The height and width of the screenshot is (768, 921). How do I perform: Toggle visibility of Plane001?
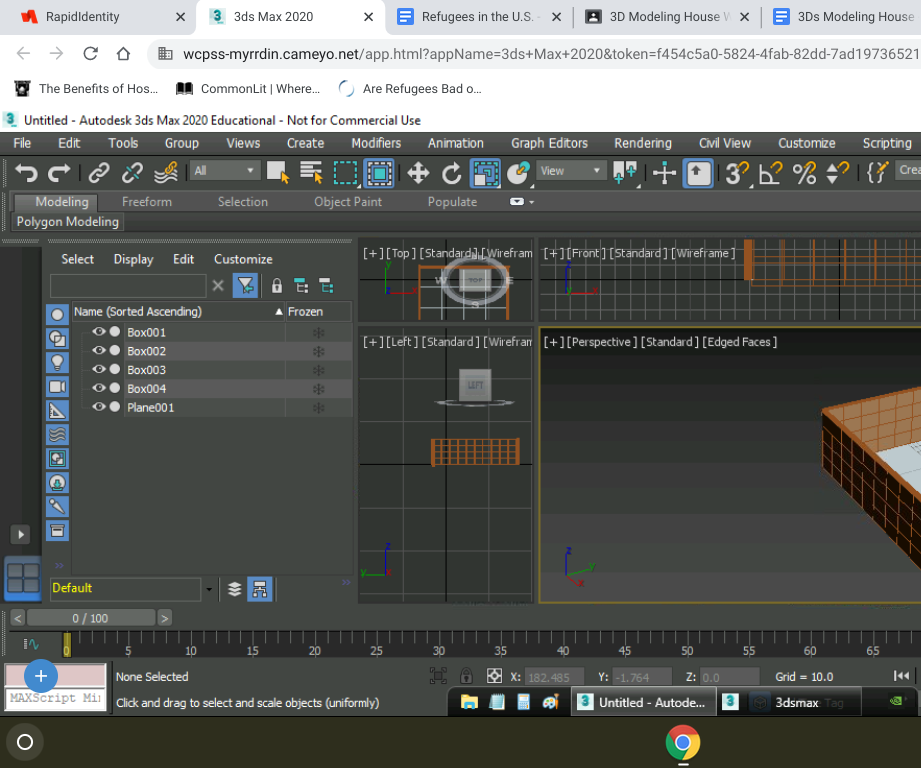tap(98, 408)
